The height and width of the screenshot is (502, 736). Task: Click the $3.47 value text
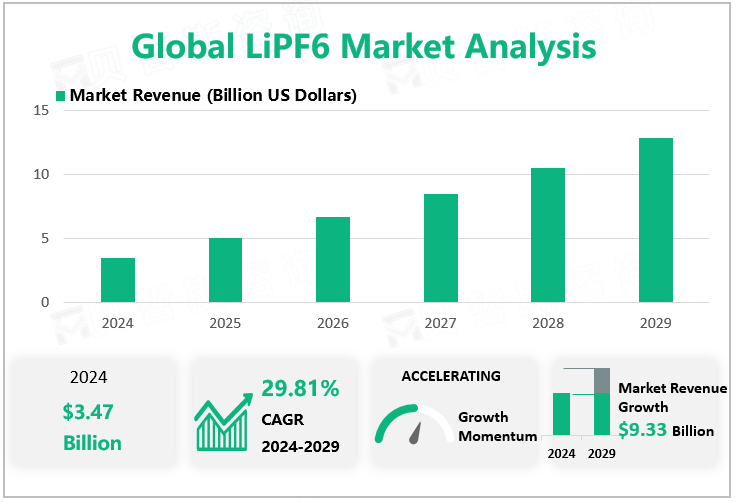[x=88, y=412]
